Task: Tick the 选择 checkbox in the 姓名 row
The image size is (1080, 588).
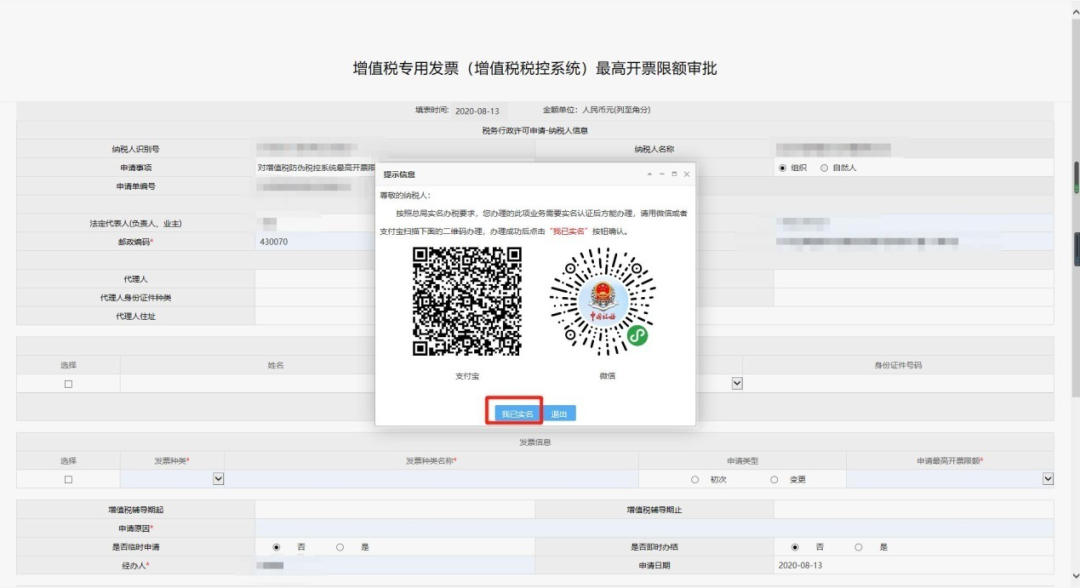Action: click(68, 384)
